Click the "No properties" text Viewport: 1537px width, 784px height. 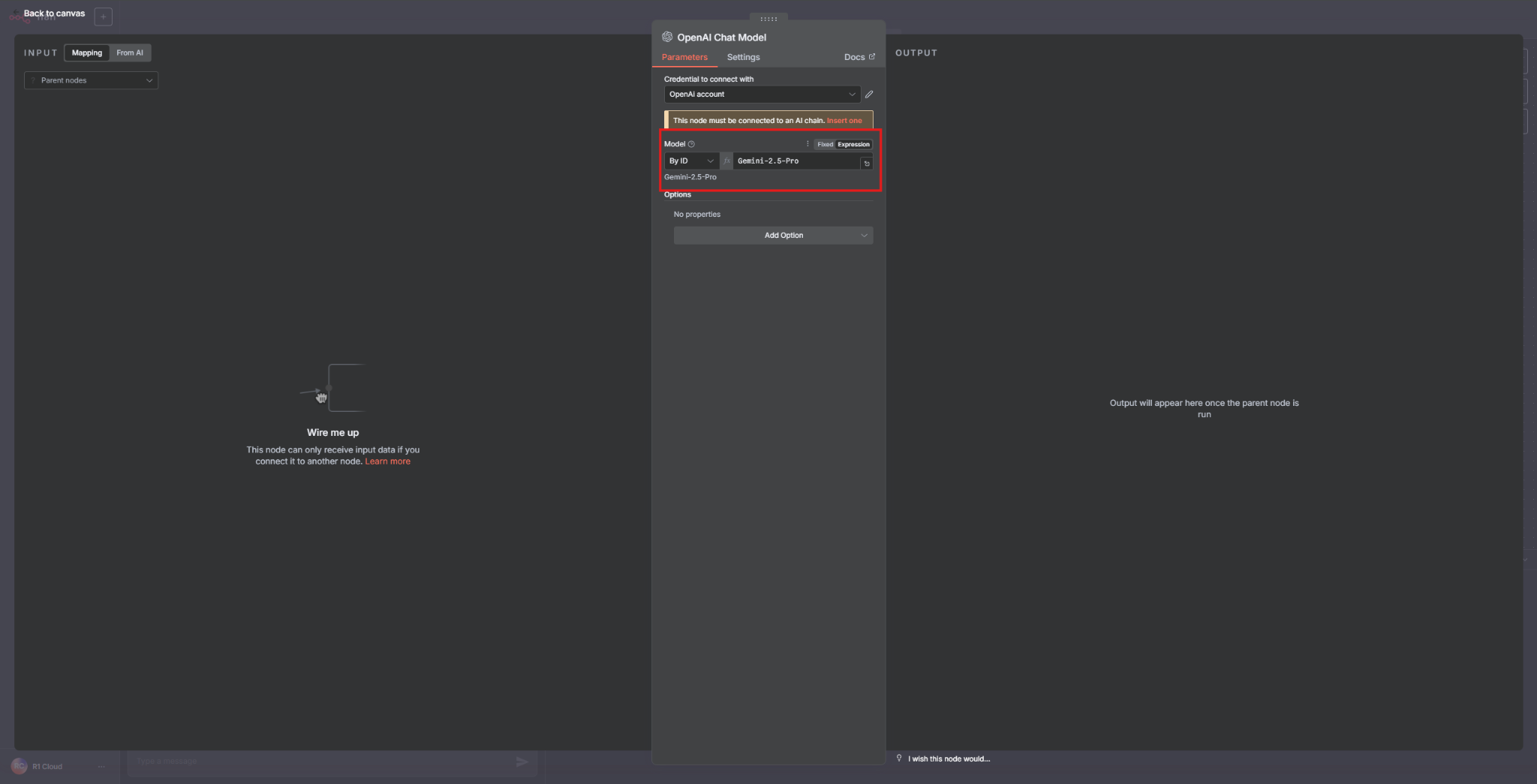point(696,215)
